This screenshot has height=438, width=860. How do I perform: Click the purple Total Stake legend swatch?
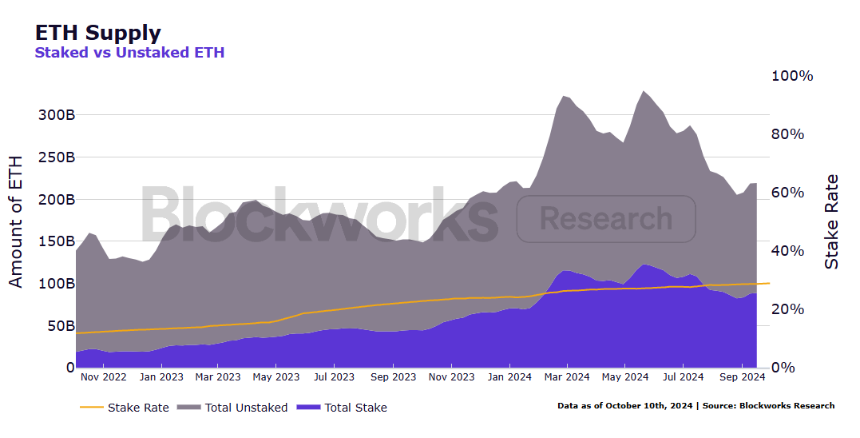pos(308,407)
